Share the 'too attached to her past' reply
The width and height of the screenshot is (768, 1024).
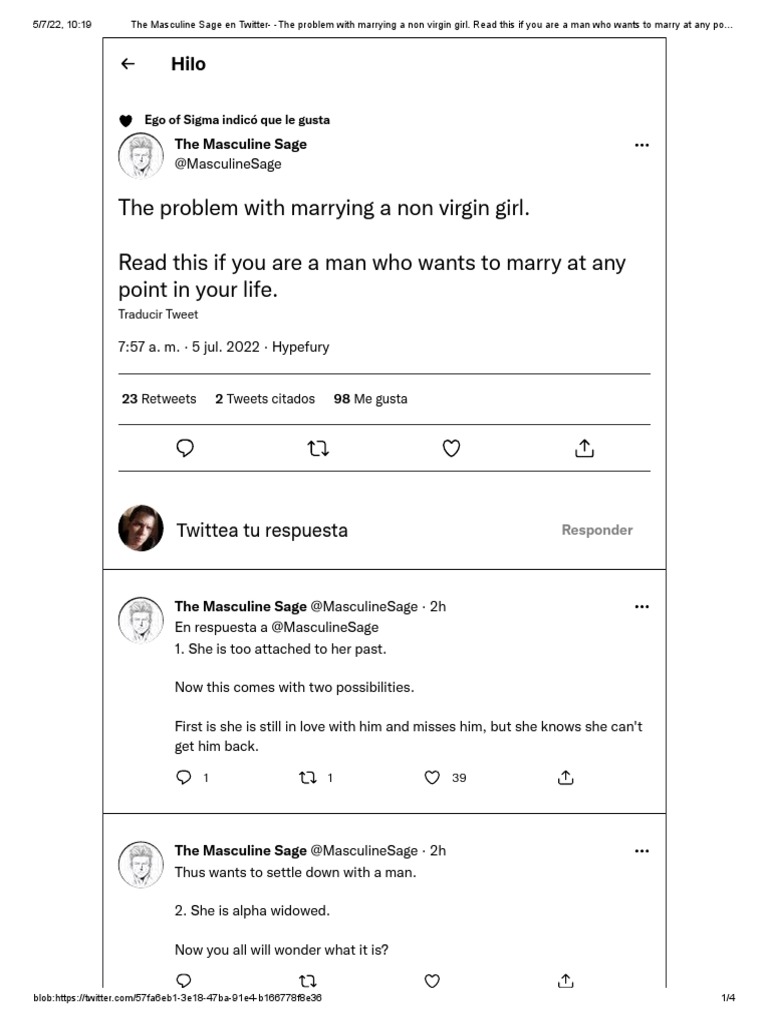565,777
